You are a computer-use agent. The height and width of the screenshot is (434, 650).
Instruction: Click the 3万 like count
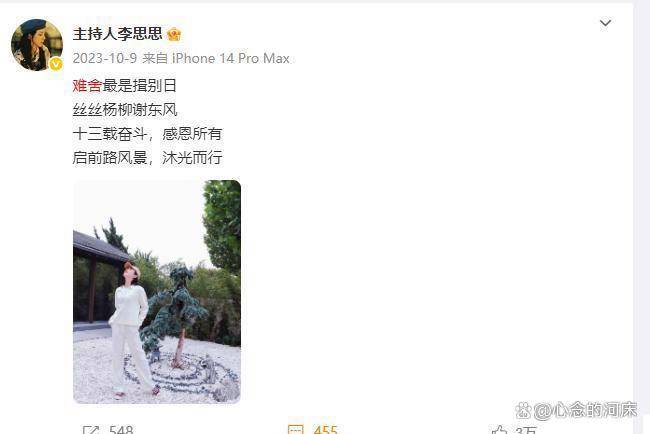526,430
